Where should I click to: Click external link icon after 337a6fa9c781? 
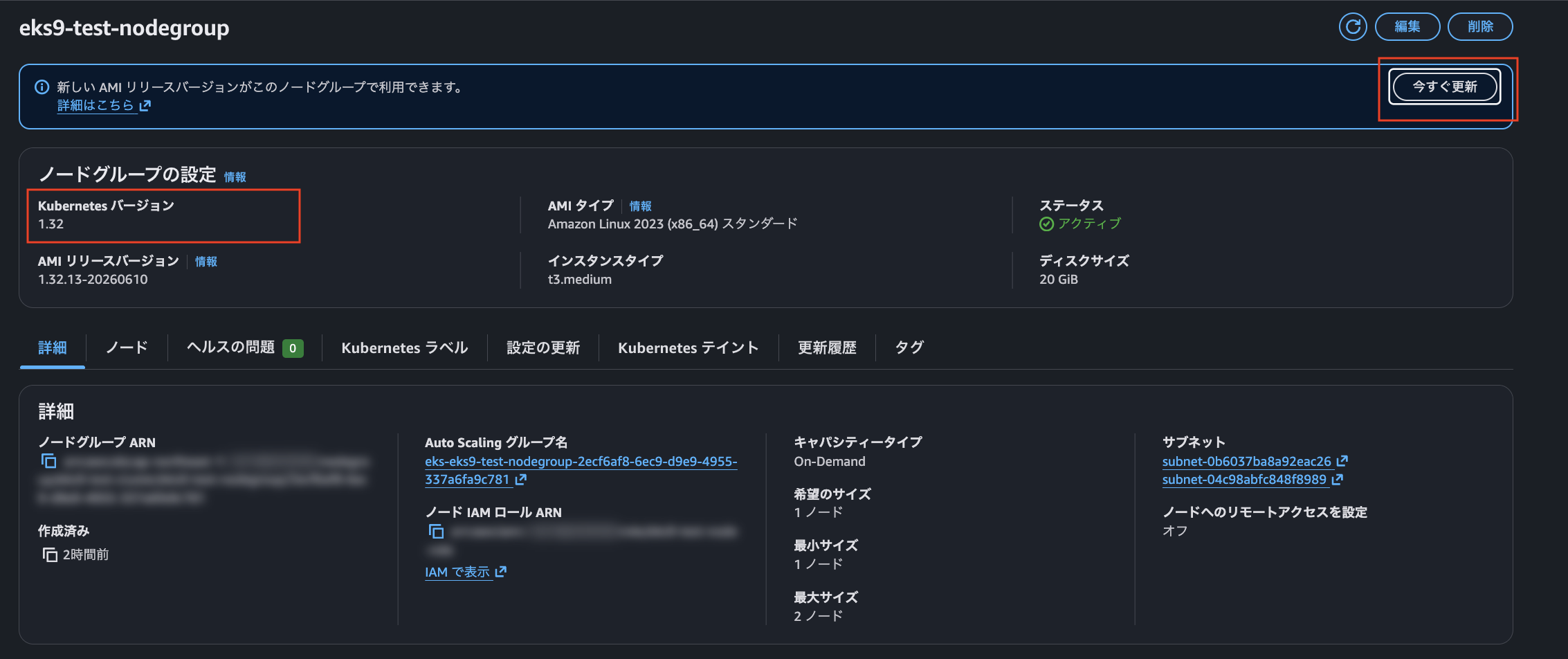click(521, 480)
